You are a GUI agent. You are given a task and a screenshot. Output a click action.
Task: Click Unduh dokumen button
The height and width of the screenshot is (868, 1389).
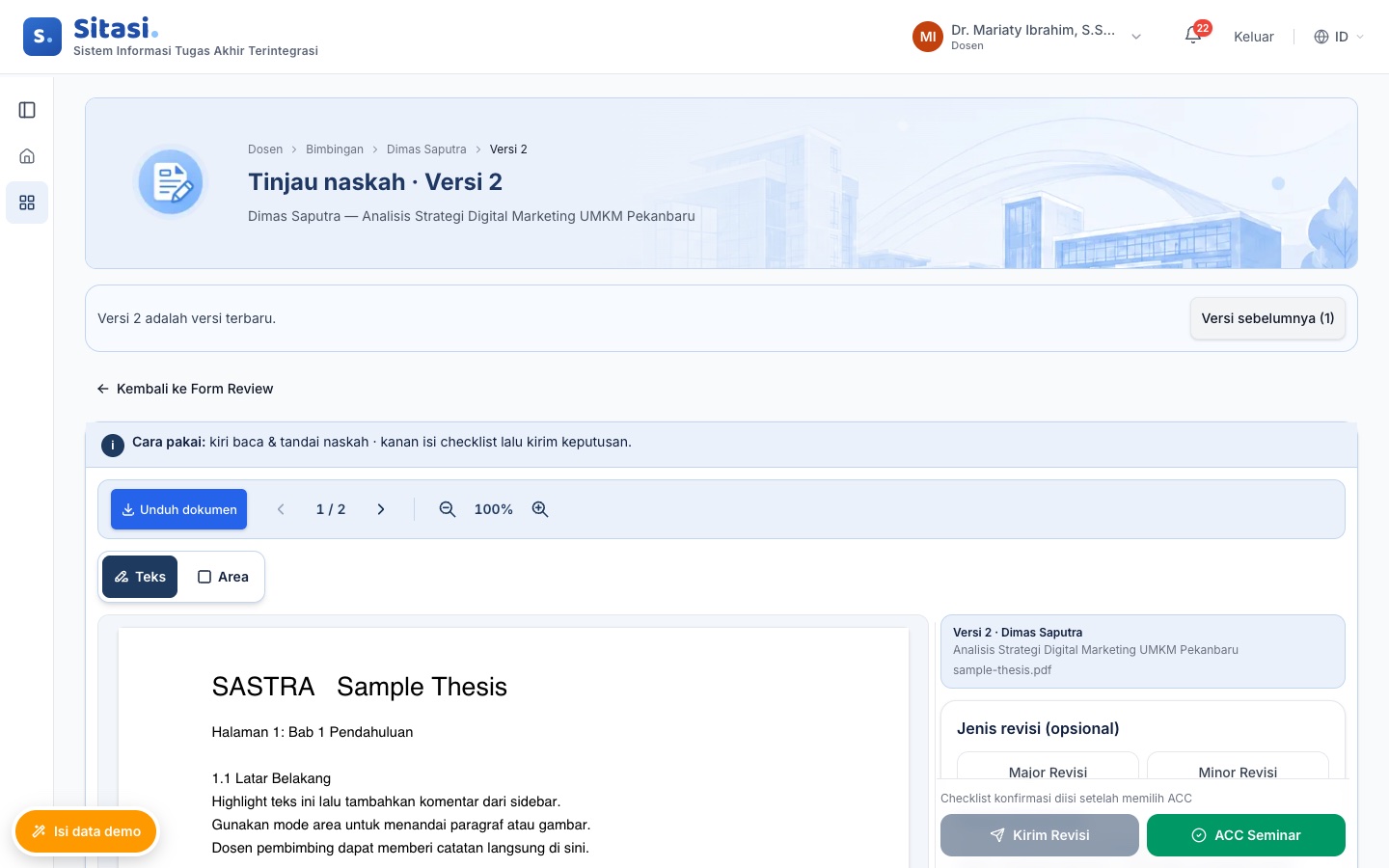tap(178, 509)
